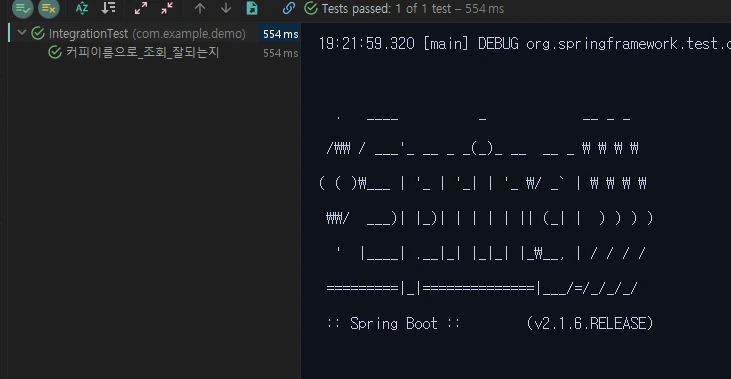Screen dimensions: 731x379
Task: Click the 'Tests passed: 1 of 1 test' text
Action: point(386,8)
